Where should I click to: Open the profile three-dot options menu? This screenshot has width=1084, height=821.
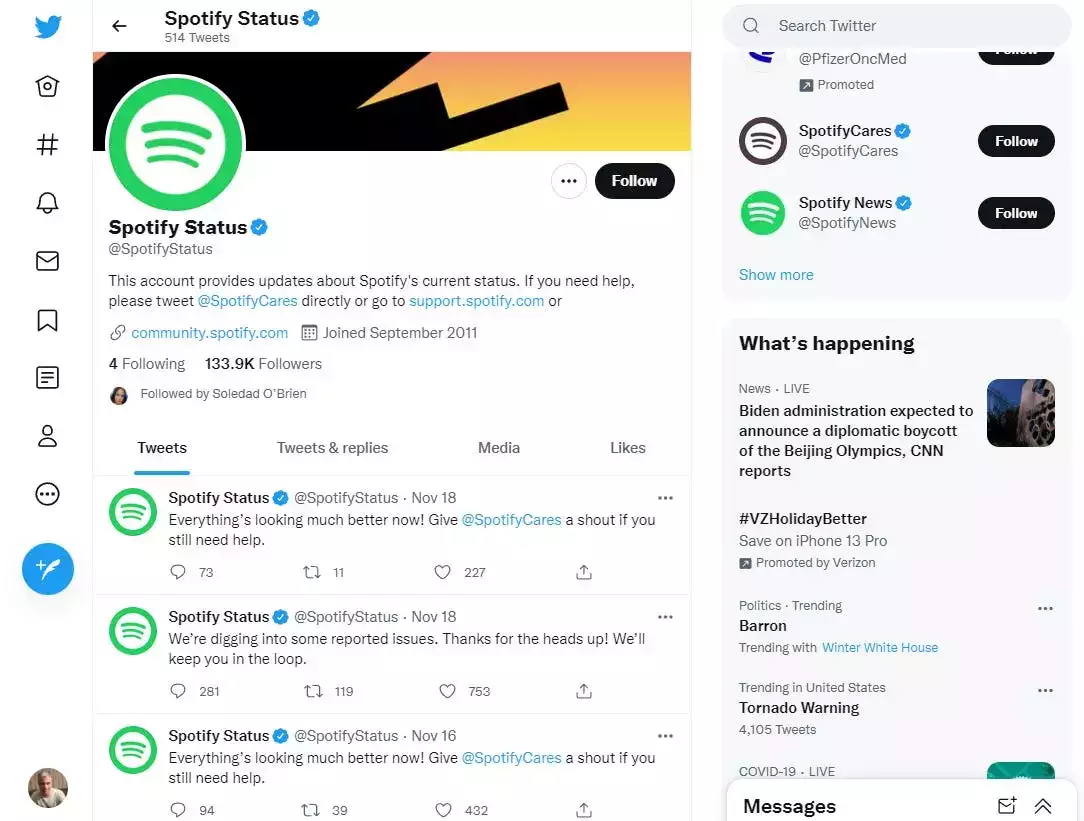(569, 181)
